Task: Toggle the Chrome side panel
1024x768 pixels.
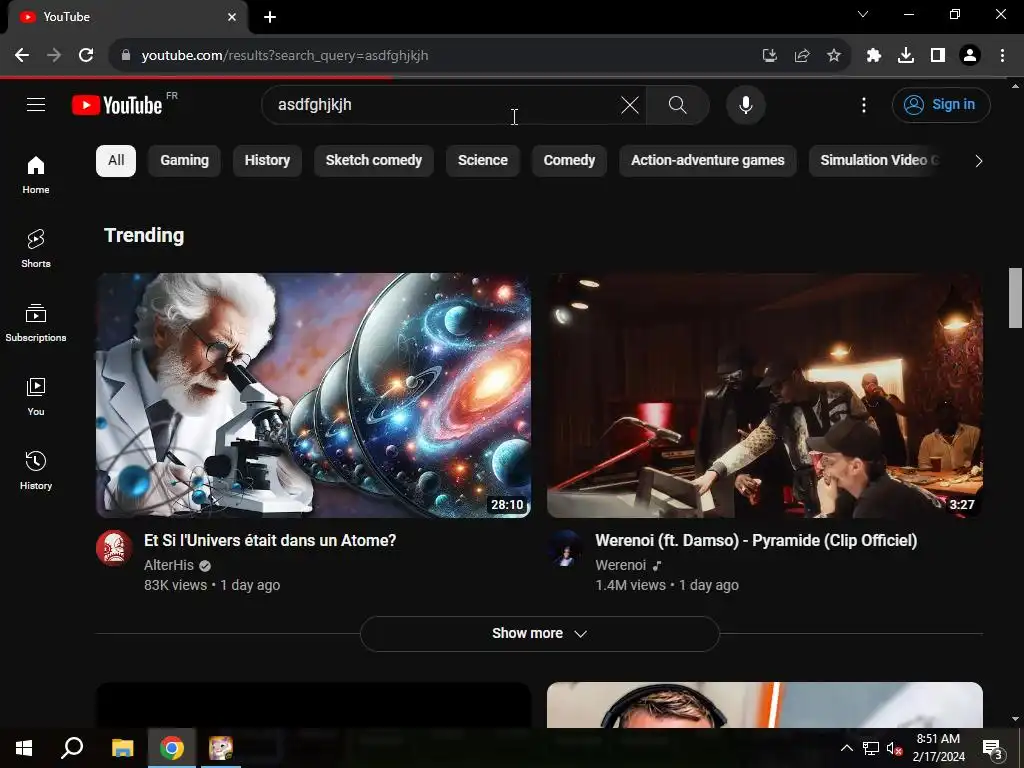Action: pos(938,56)
